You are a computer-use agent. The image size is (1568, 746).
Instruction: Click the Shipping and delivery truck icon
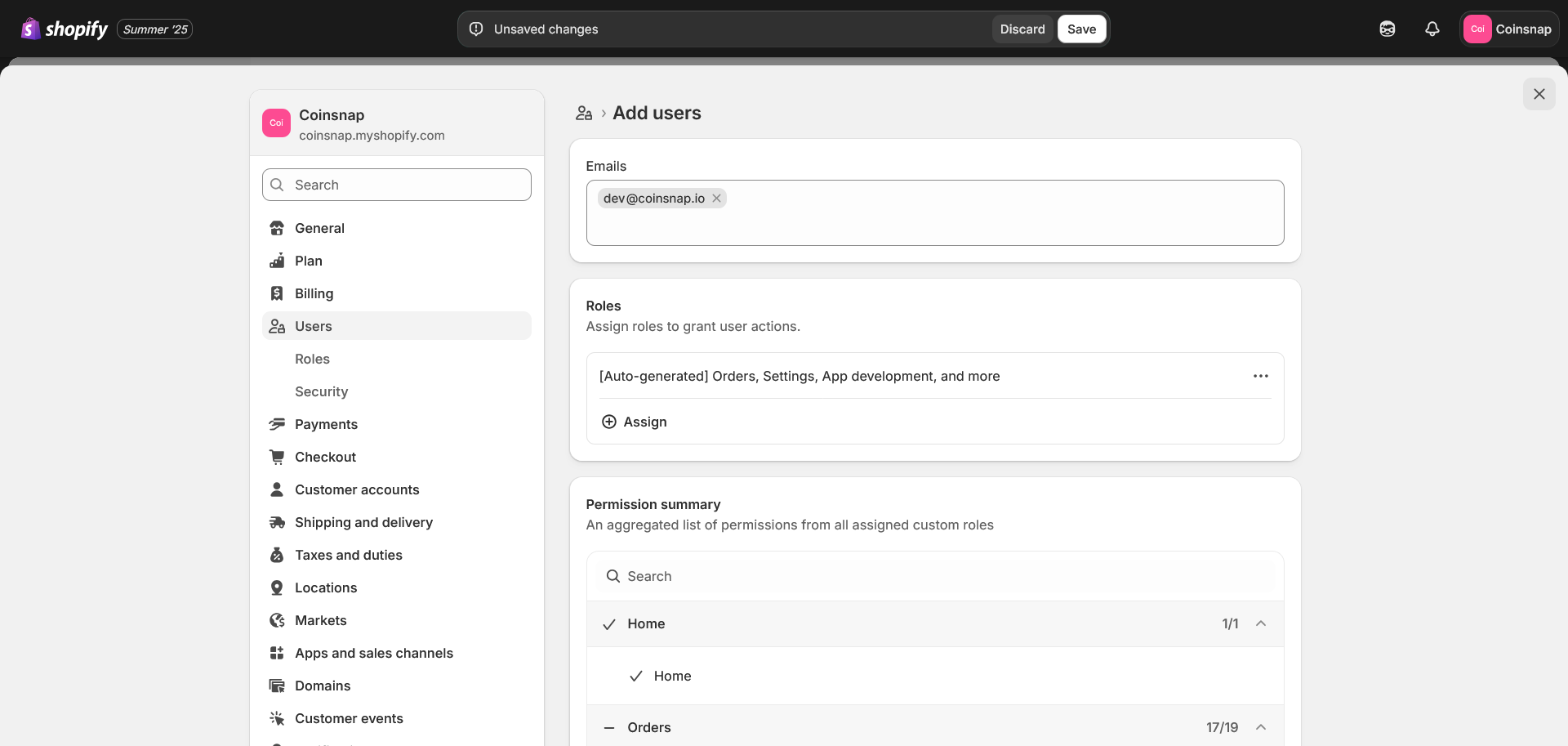pyautogui.click(x=277, y=522)
